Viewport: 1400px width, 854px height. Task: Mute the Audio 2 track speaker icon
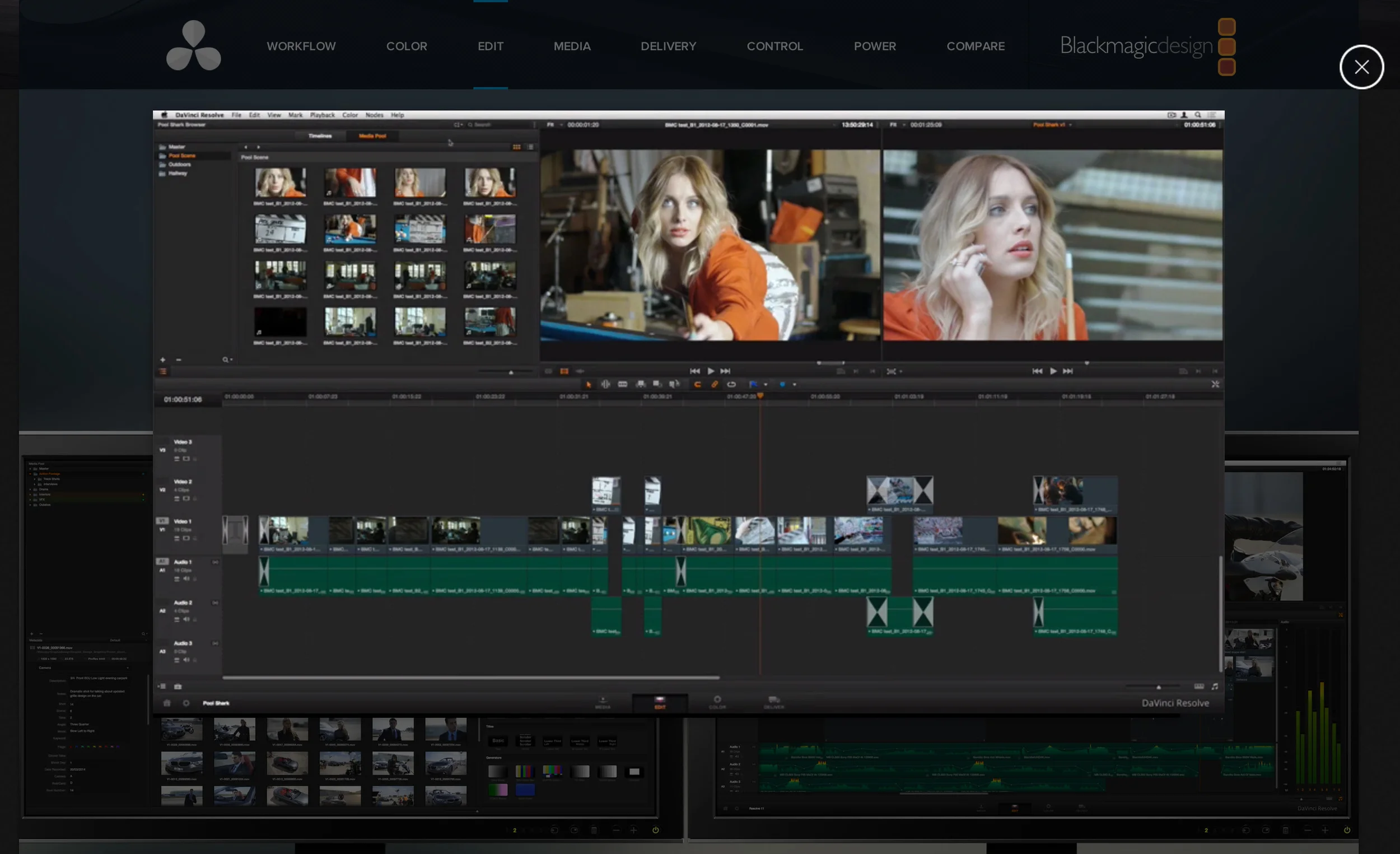coord(186,619)
